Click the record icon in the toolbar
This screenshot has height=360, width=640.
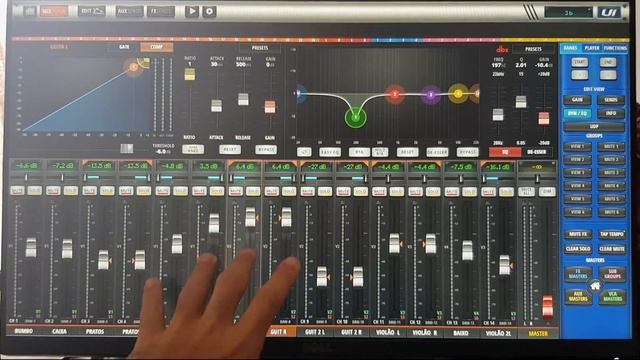click(209, 11)
